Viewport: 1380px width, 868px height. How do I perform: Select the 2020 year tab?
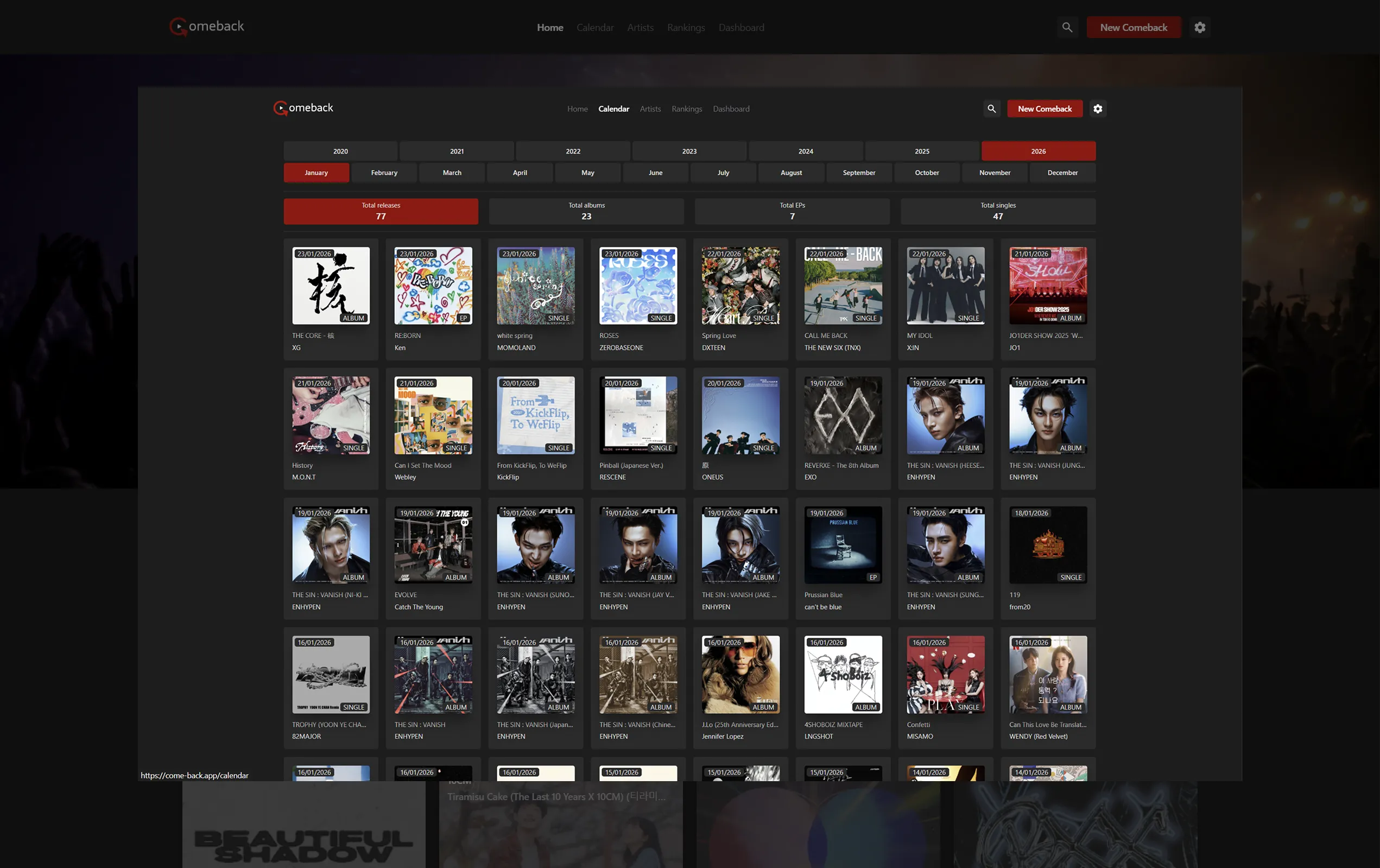340,151
